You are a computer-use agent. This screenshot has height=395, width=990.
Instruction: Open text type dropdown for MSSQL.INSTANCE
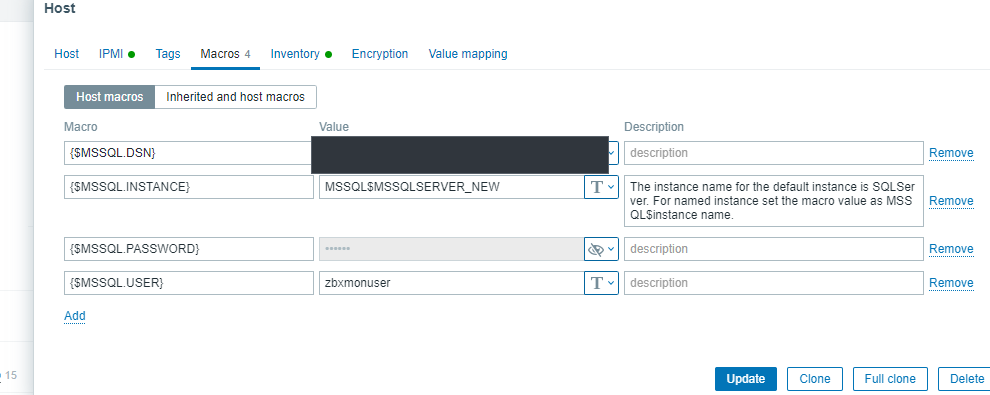click(x=601, y=187)
